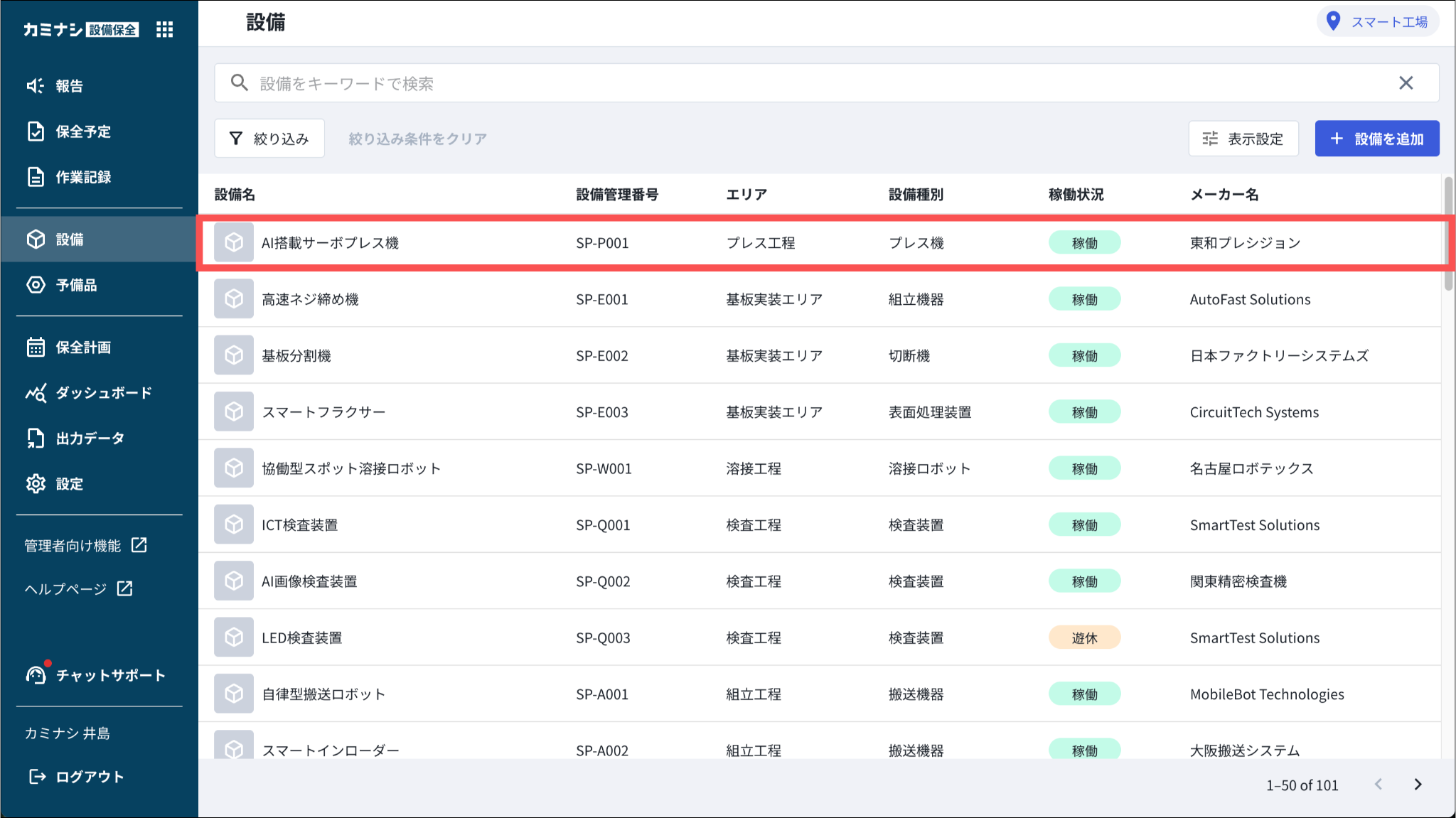This screenshot has width=1456, height=818.
Task: Go to next page with right chevron
Action: [x=1418, y=785]
